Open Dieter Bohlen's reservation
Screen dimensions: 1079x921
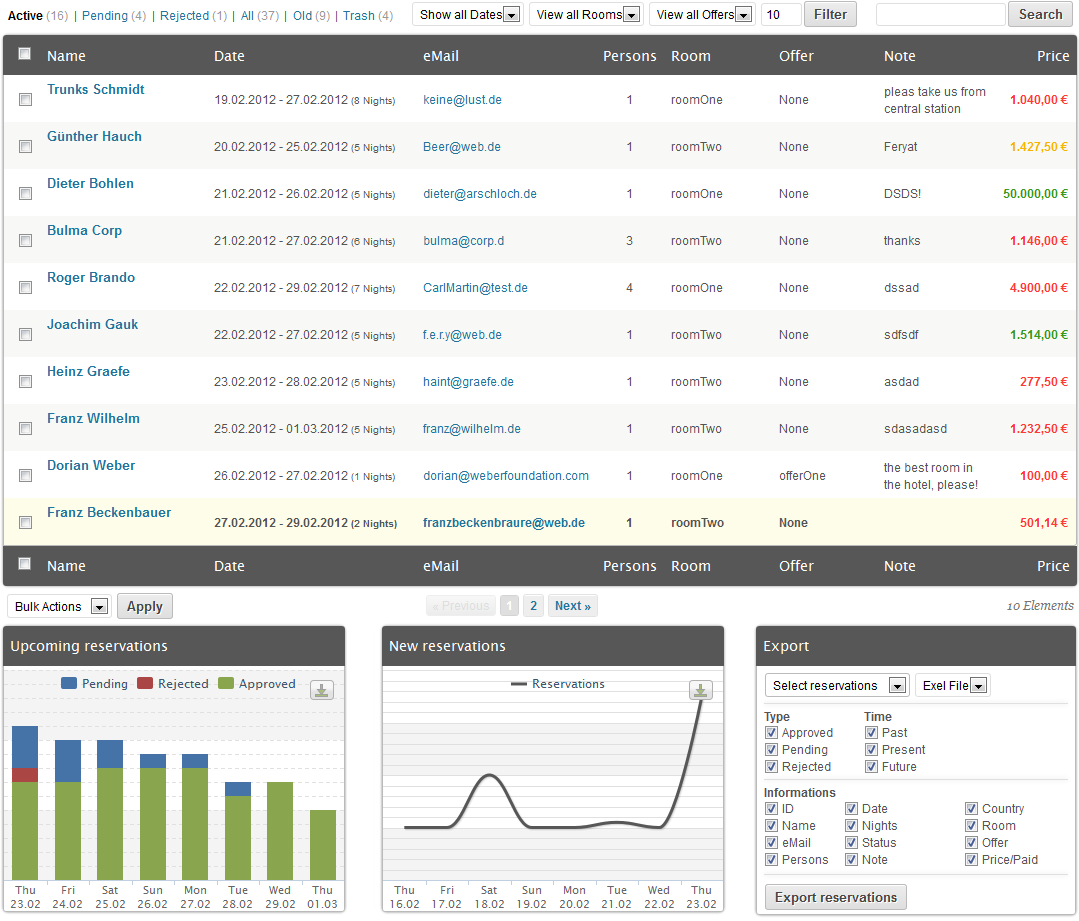(x=90, y=184)
